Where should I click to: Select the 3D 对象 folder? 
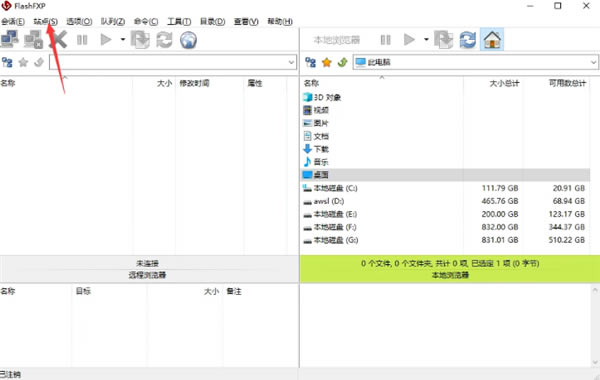(322, 97)
